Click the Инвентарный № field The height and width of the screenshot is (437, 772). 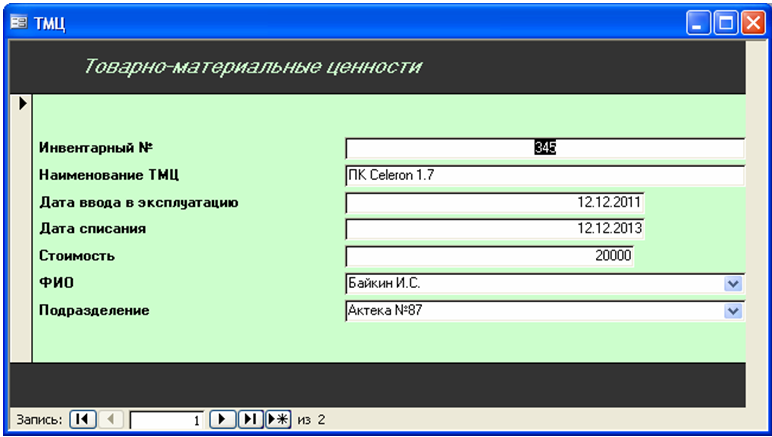(x=544, y=148)
